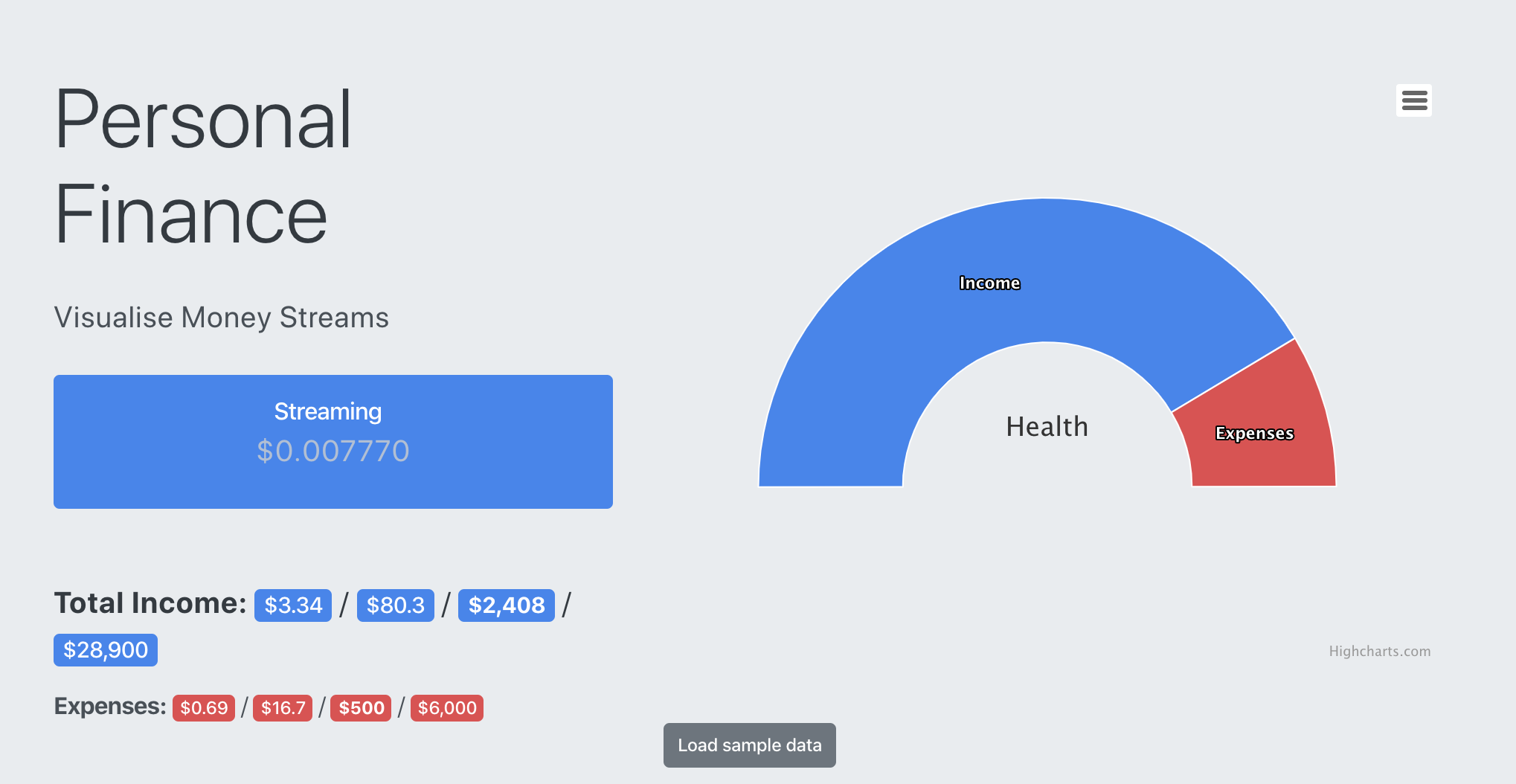Viewport: 1516px width, 784px height.
Task: Select the $0.007770 streaming amount
Action: [333, 451]
